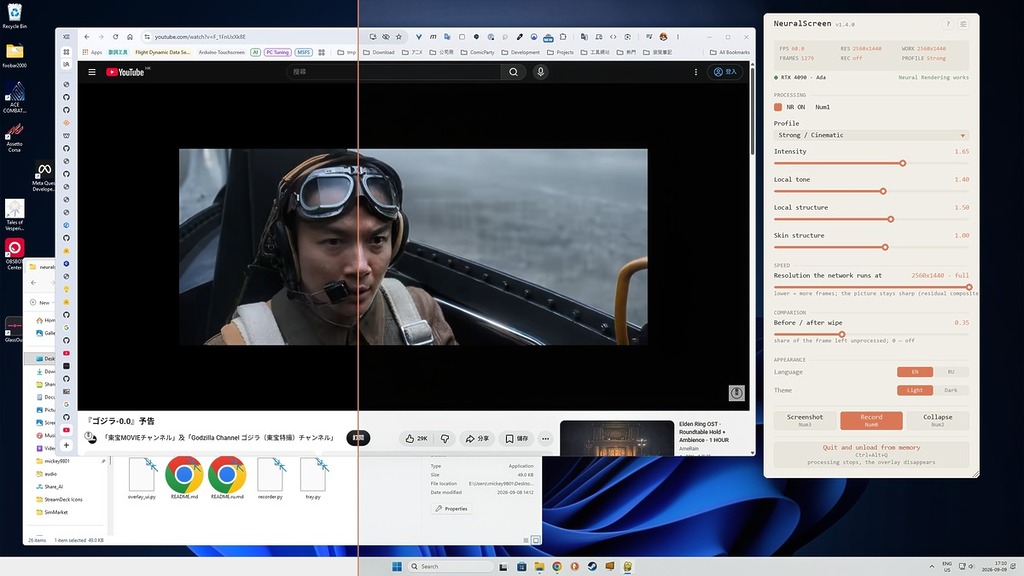Start YouTube voice search with microphone
The height and width of the screenshot is (576, 1024).
[x=540, y=72]
